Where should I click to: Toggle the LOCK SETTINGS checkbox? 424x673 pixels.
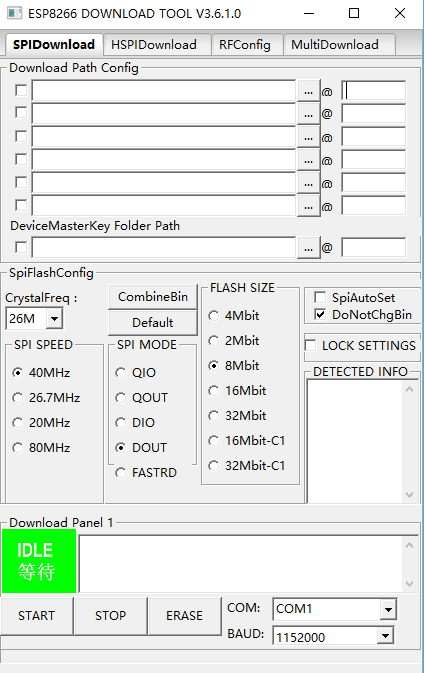coord(310,345)
